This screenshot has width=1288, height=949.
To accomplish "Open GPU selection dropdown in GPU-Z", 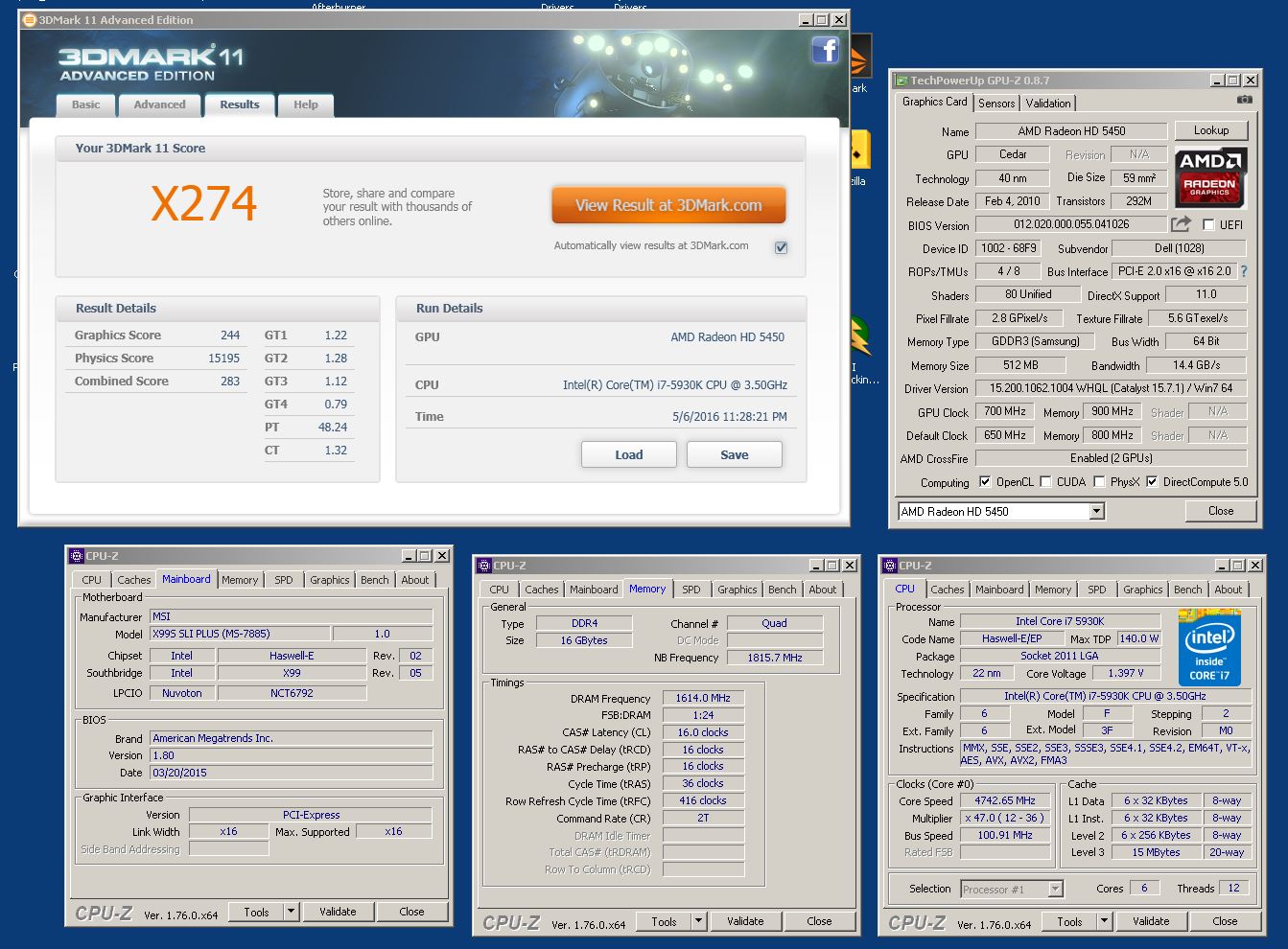I will (x=1096, y=512).
